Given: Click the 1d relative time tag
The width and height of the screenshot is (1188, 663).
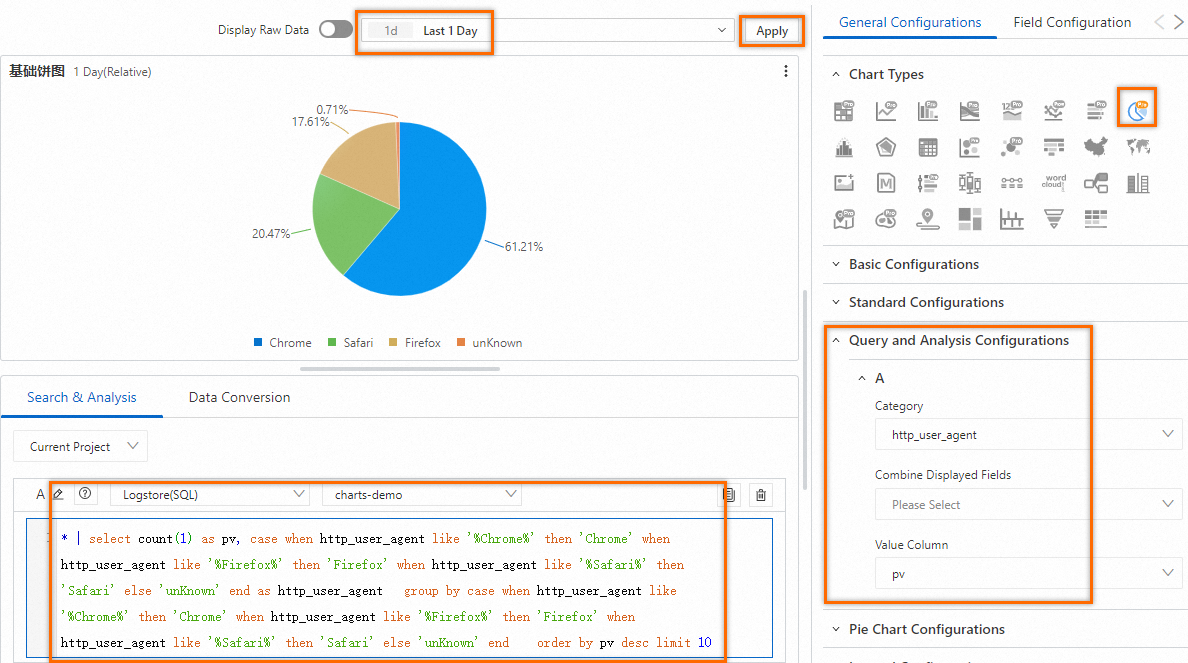Looking at the screenshot, I should [x=391, y=30].
